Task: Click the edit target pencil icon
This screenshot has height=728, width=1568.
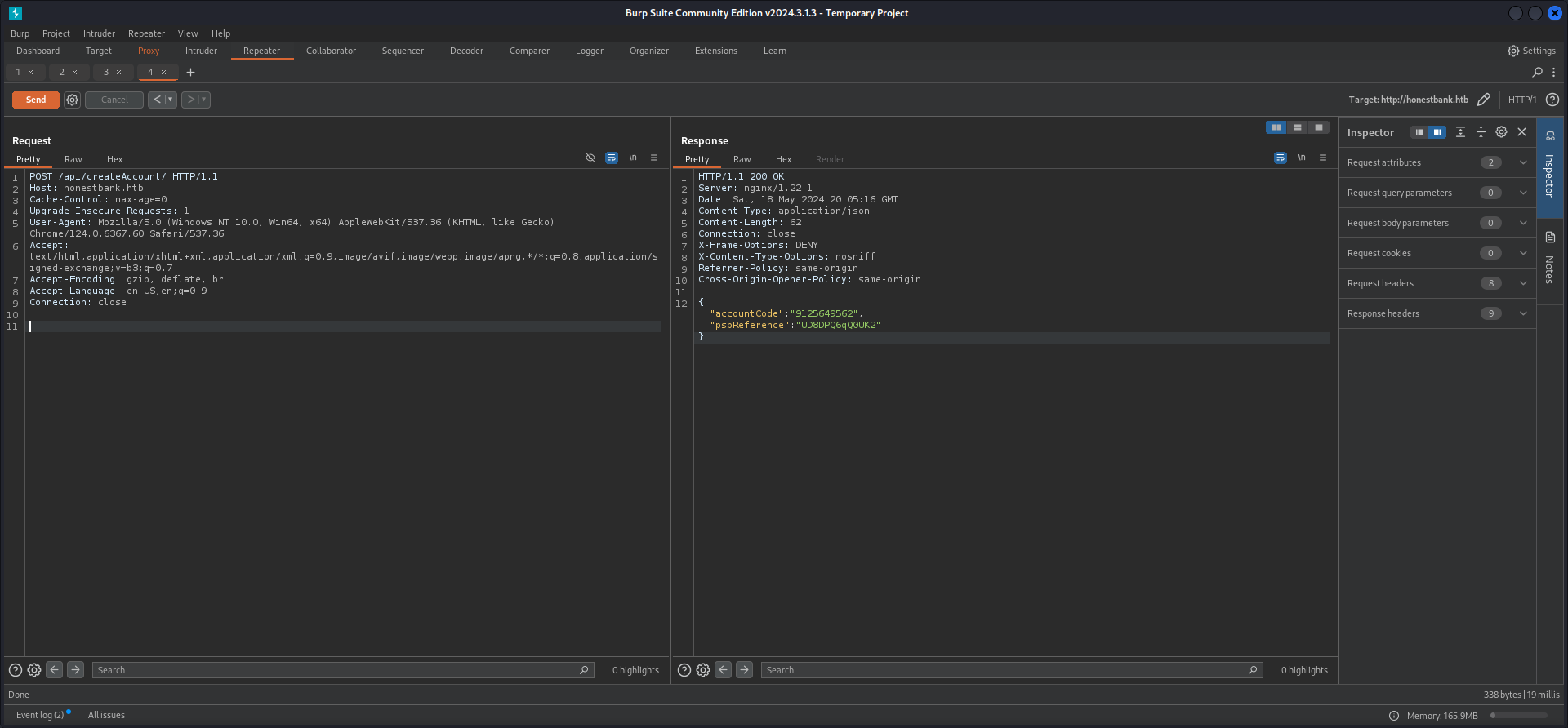Action: tap(1484, 100)
